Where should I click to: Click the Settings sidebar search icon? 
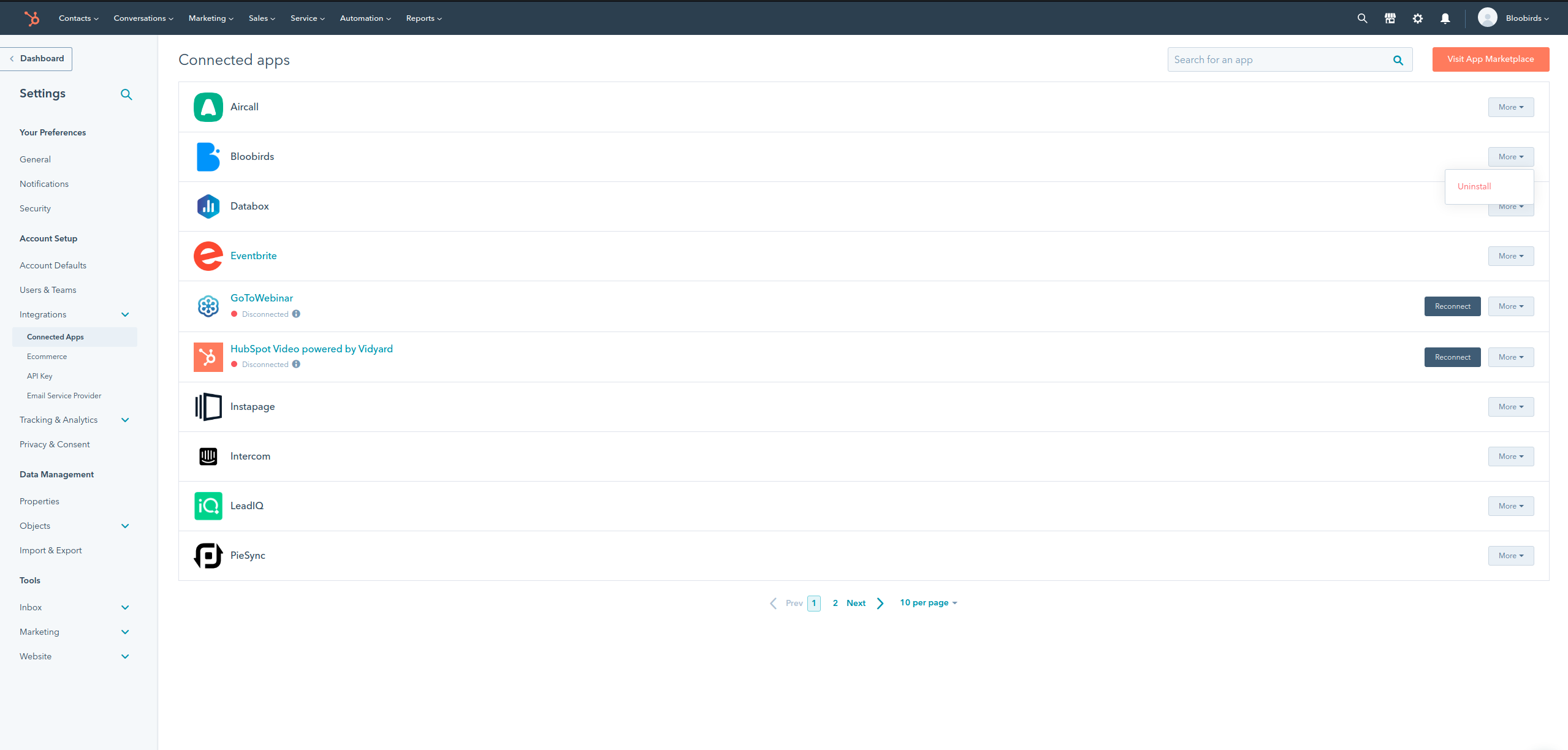(126, 94)
